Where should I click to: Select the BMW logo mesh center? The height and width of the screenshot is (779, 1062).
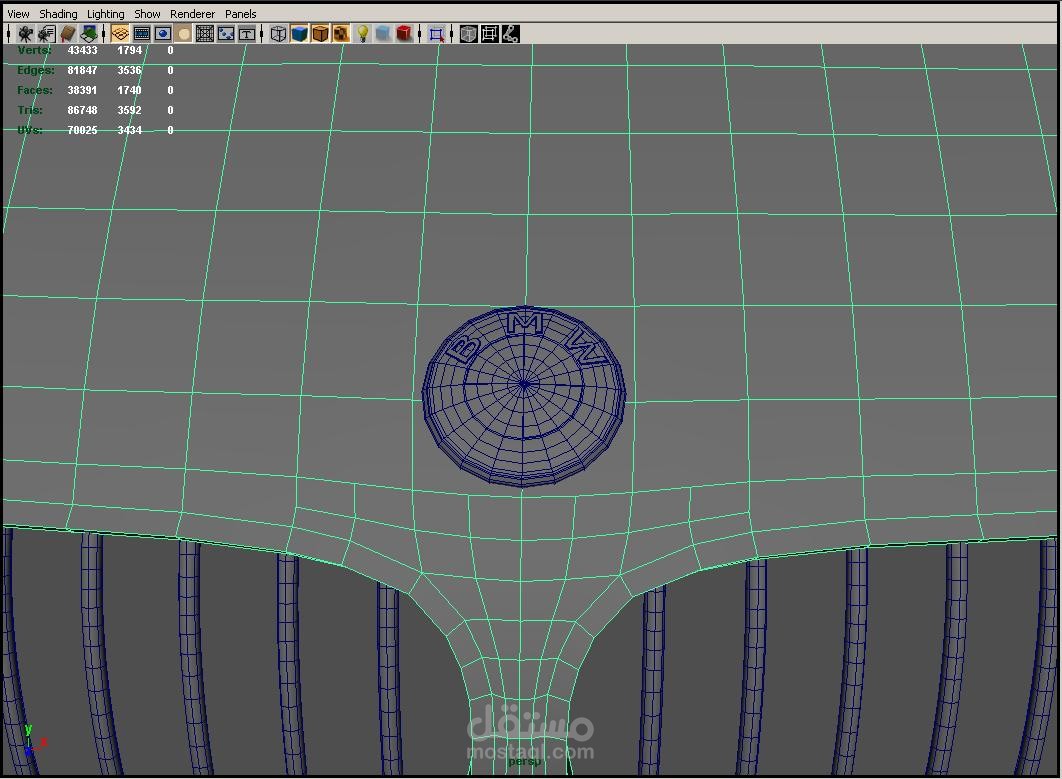coord(523,383)
